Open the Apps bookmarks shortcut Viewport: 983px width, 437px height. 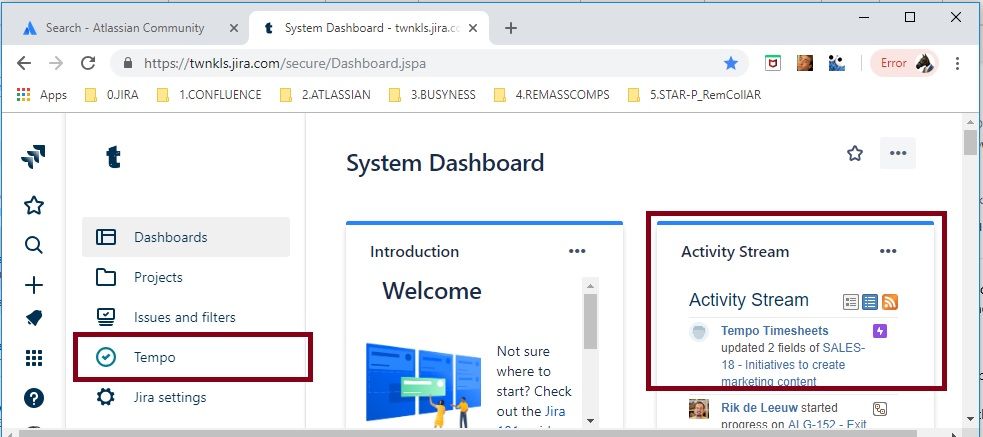click(42, 95)
